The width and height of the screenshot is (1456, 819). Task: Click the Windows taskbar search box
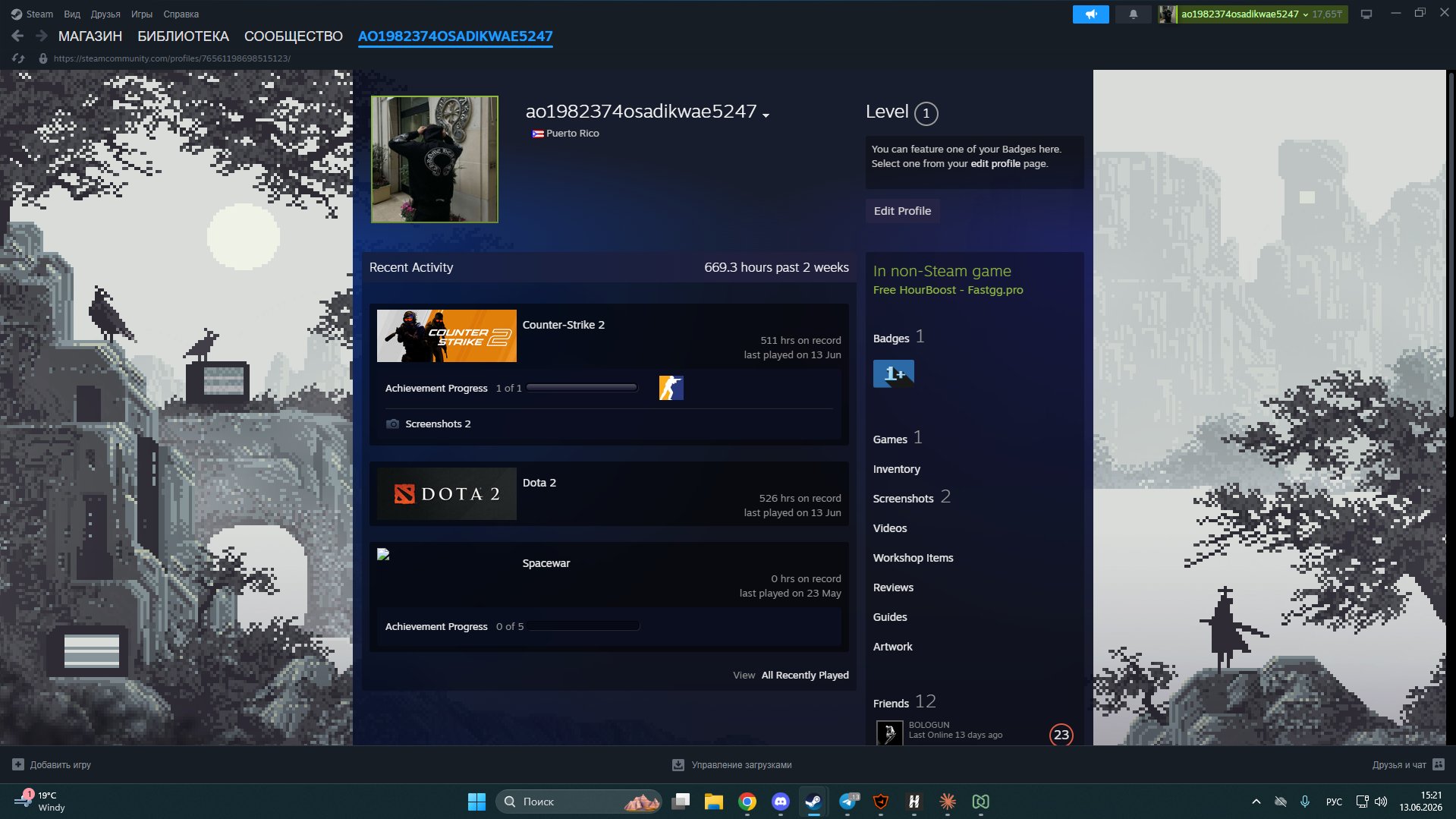pos(578,802)
